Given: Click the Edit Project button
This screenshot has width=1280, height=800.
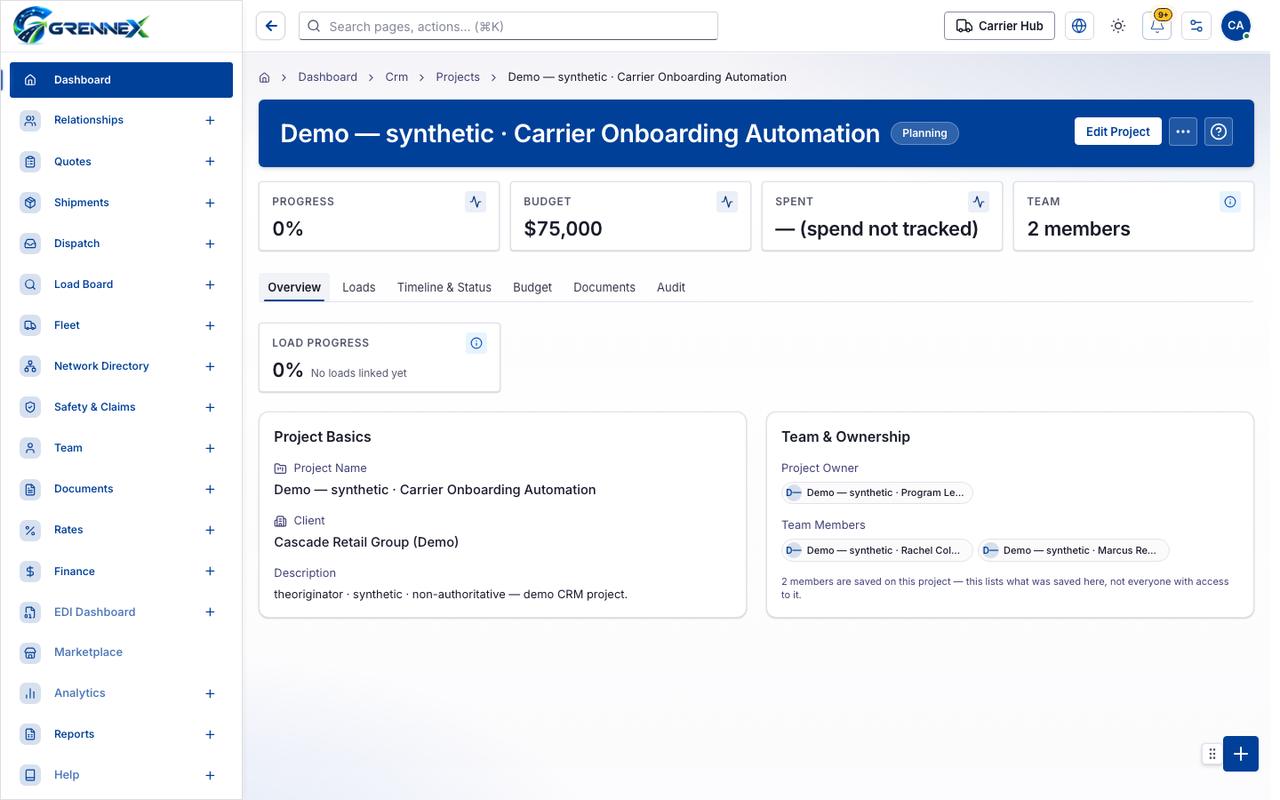Looking at the screenshot, I should click(1118, 132).
